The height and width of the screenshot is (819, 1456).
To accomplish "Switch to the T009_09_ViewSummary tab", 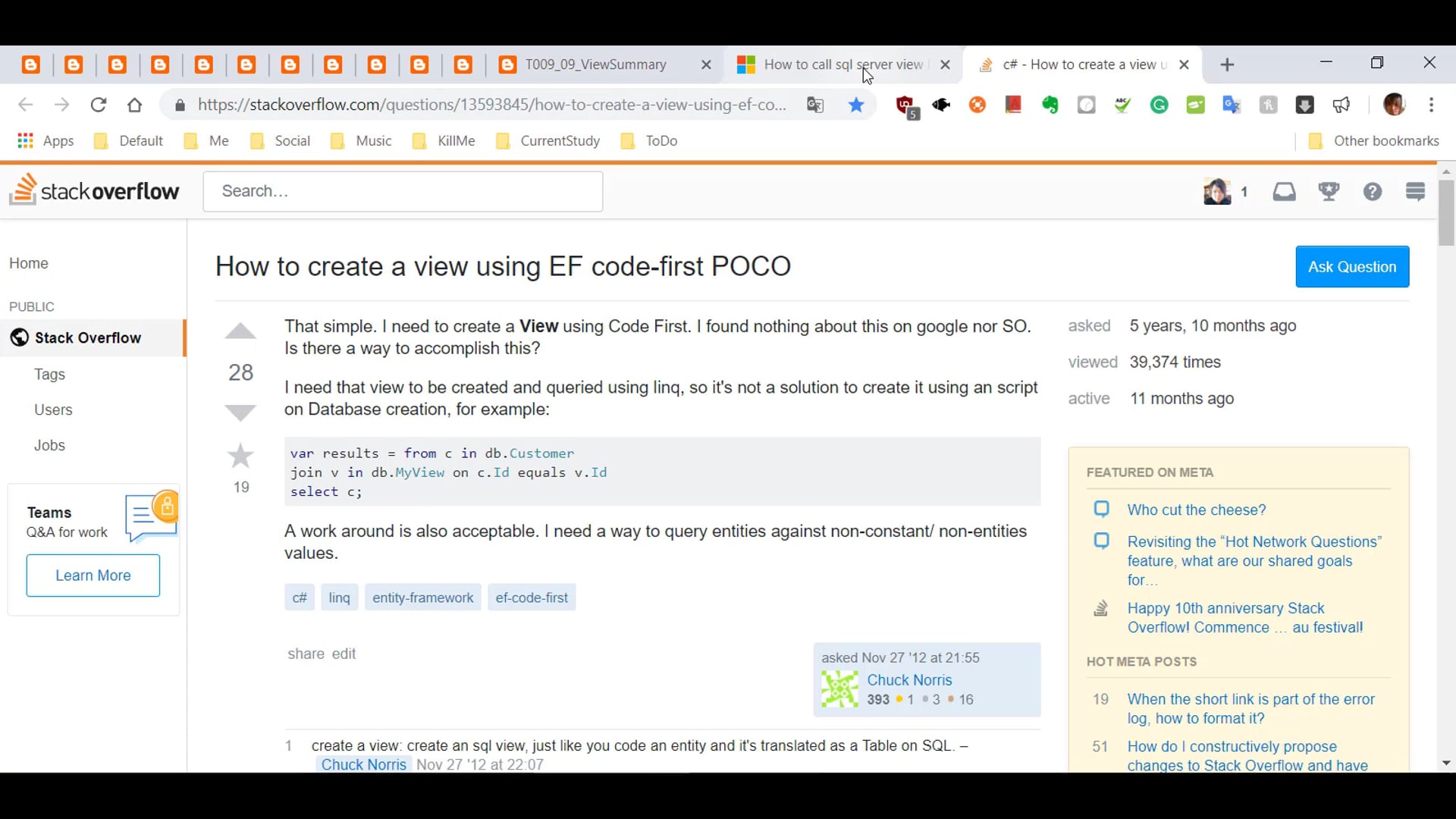I will tap(595, 65).
